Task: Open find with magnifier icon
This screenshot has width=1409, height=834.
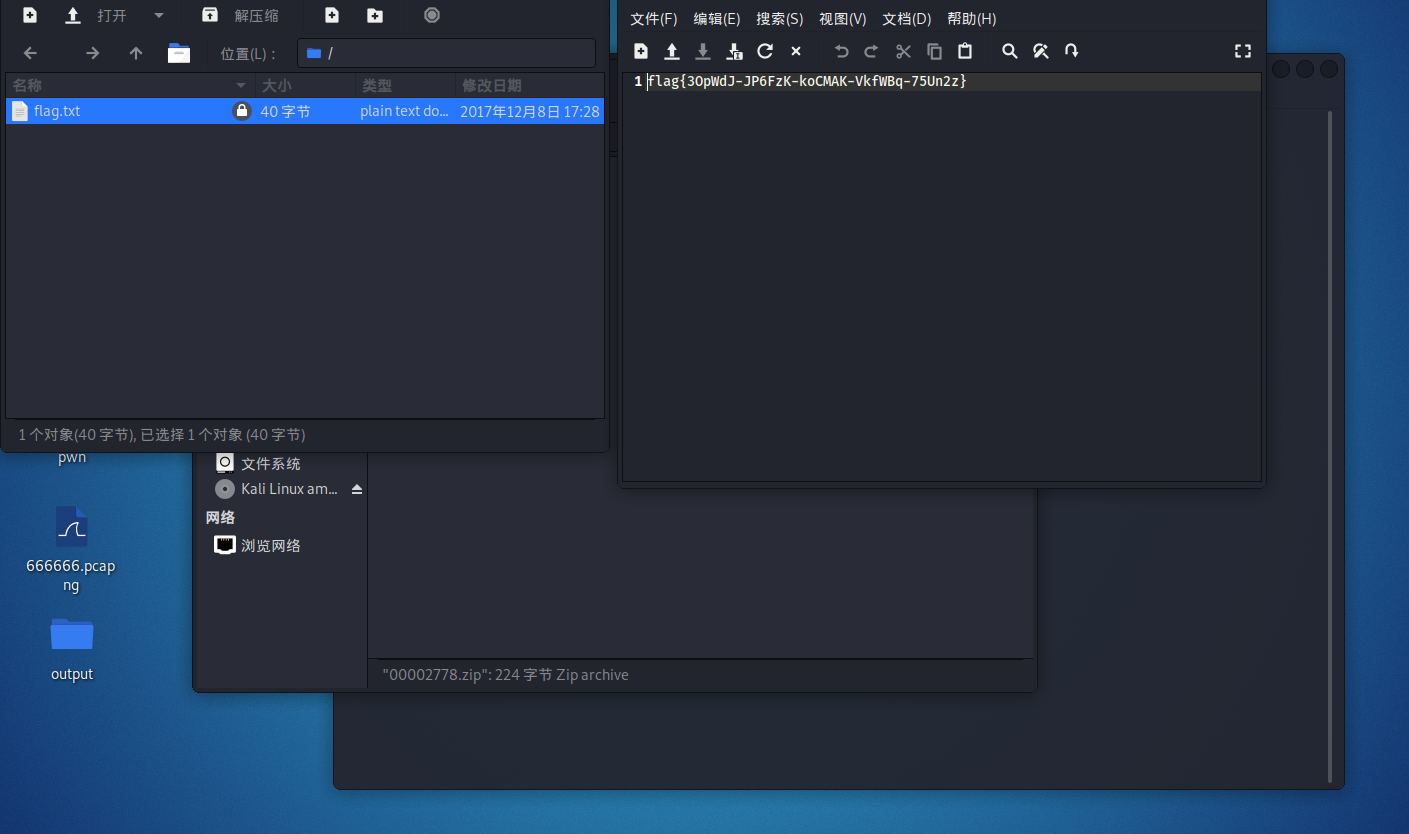Action: tap(1010, 51)
